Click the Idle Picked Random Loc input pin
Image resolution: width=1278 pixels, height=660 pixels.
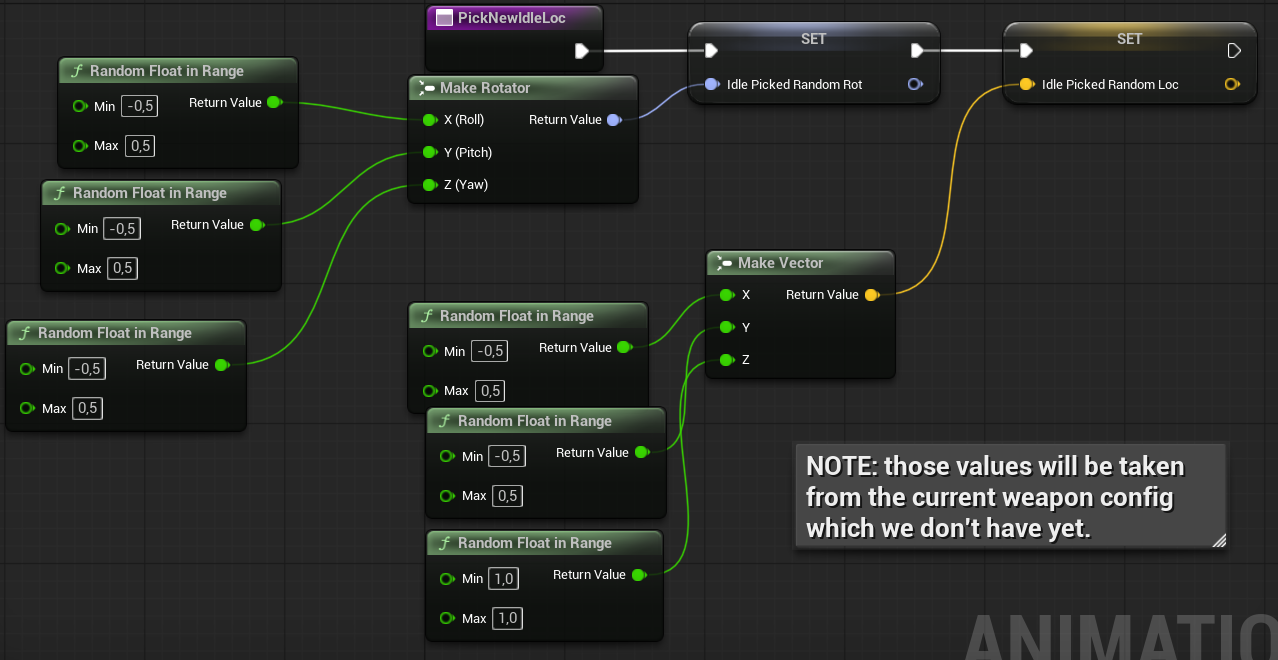point(1026,85)
